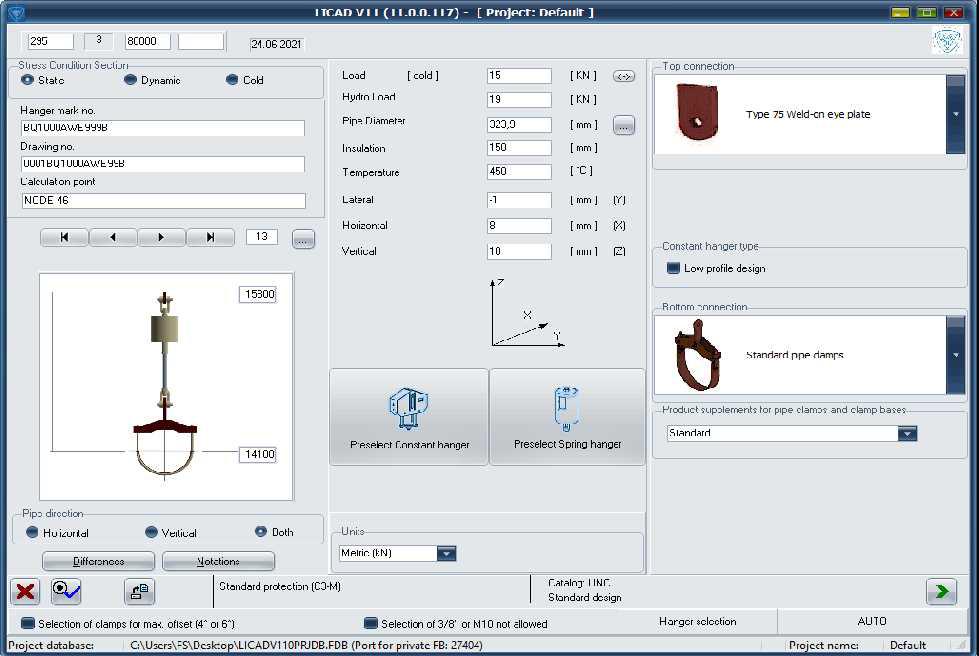Image resolution: width=979 pixels, height=656 pixels.
Task: Click Drawing no. input field
Action: coord(163,164)
